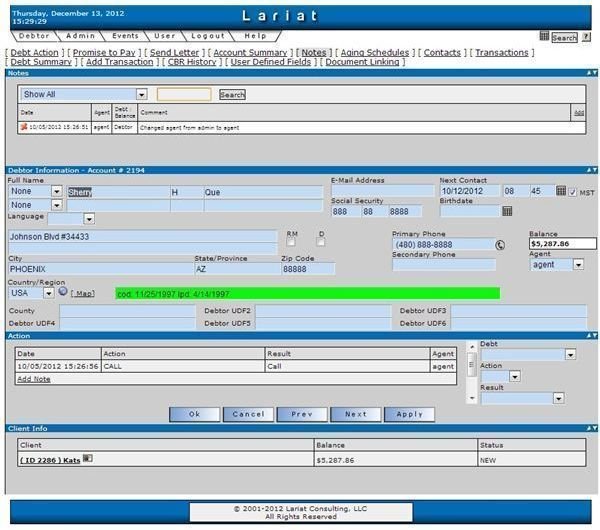Click the globe icon next to Map

point(63,292)
